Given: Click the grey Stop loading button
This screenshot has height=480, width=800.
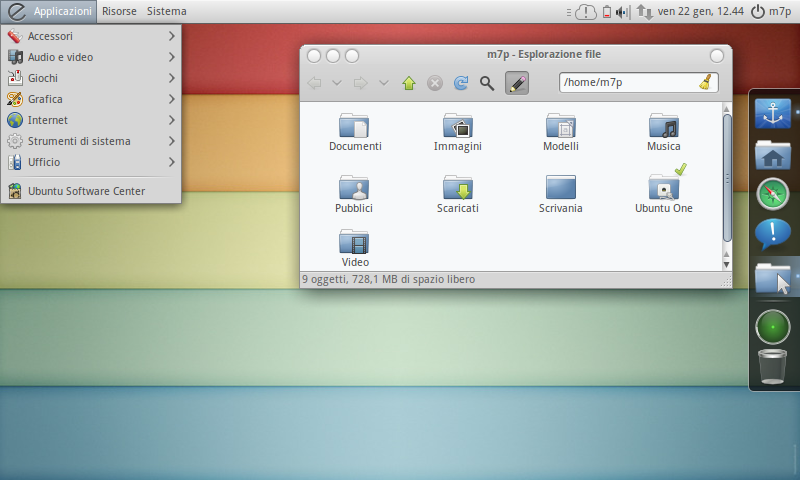Looking at the screenshot, I should click(435, 83).
